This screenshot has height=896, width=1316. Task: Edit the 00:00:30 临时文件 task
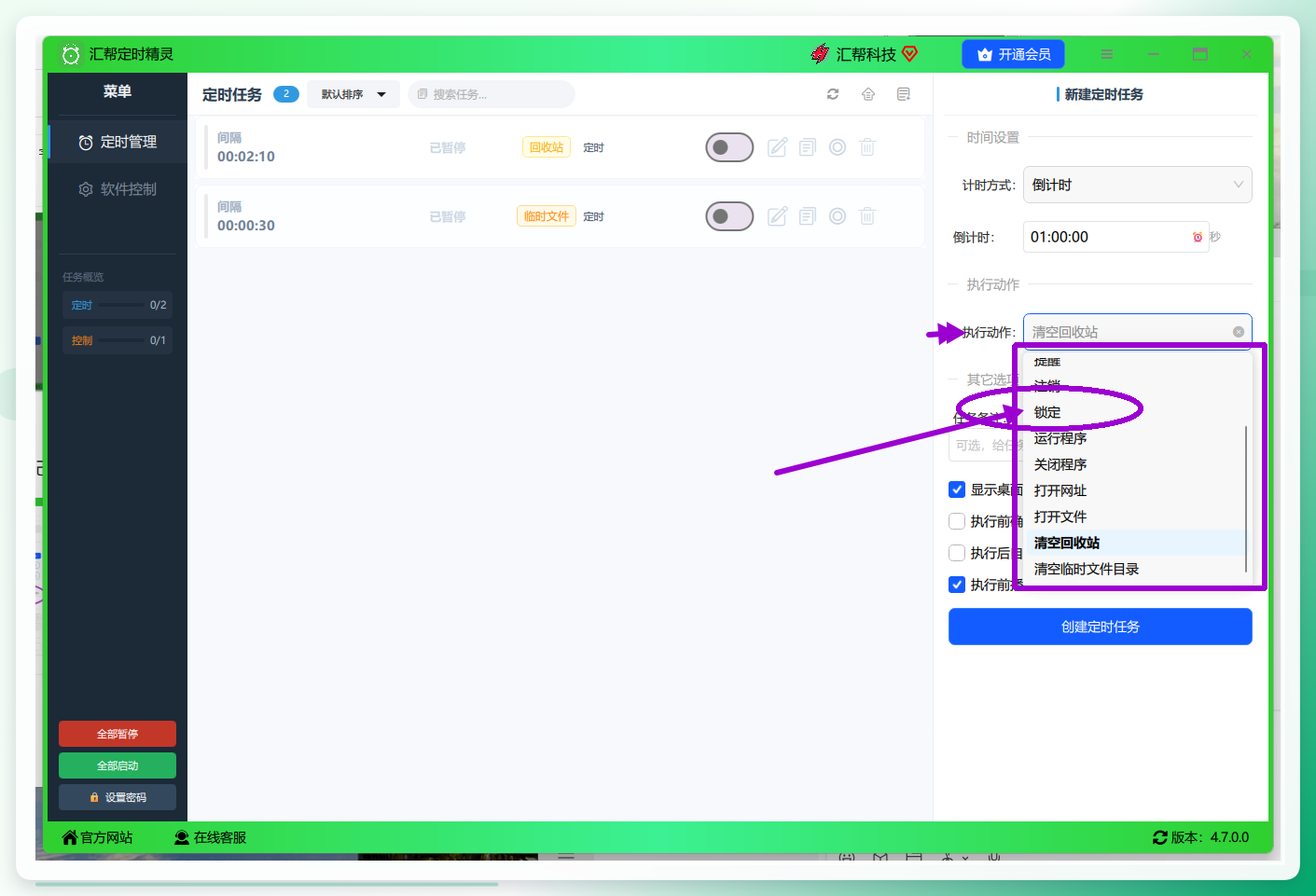pyautogui.click(x=778, y=216)
